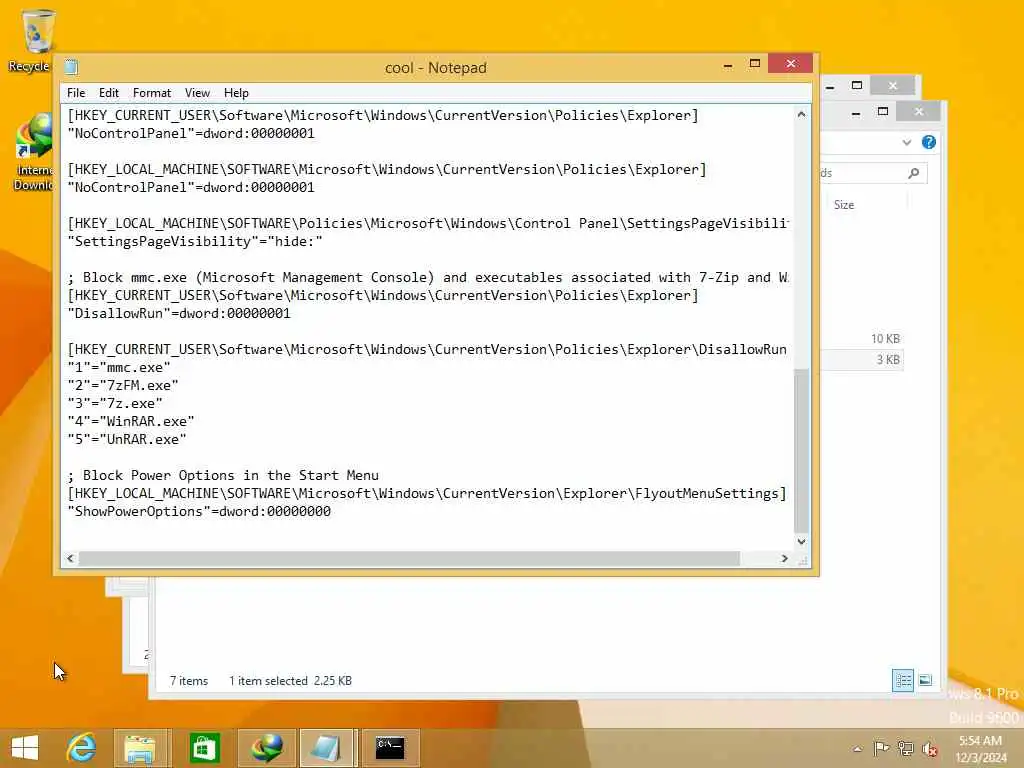Click "1 item selected 2.25 KB" status text
Viewport: 1024px width, 768px height.
pyautogui.click(x=290, y=680)
